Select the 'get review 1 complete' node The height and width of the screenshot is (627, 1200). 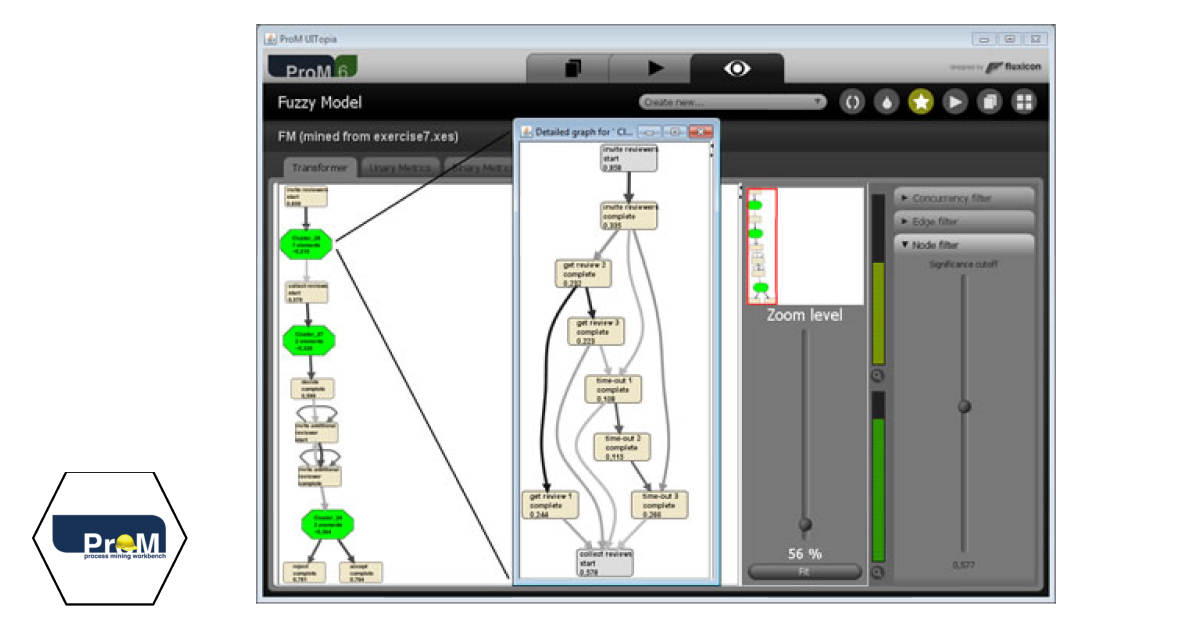551,504
